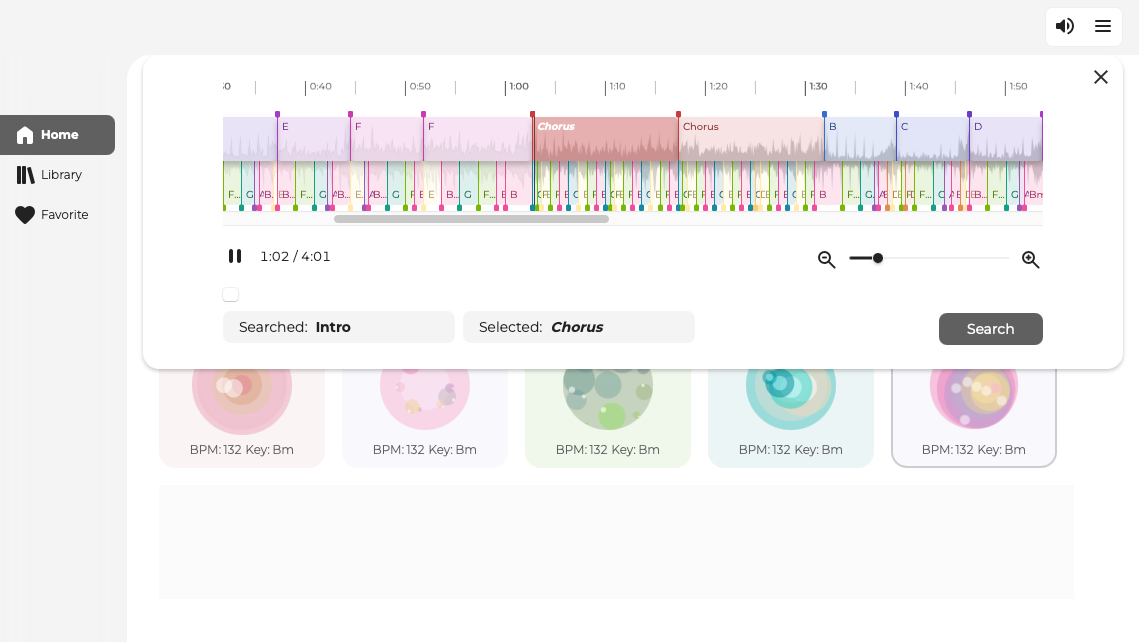Go to Home in the sidebar
The width and height of the screenshot is (1140, 642).
click(58, 135)
